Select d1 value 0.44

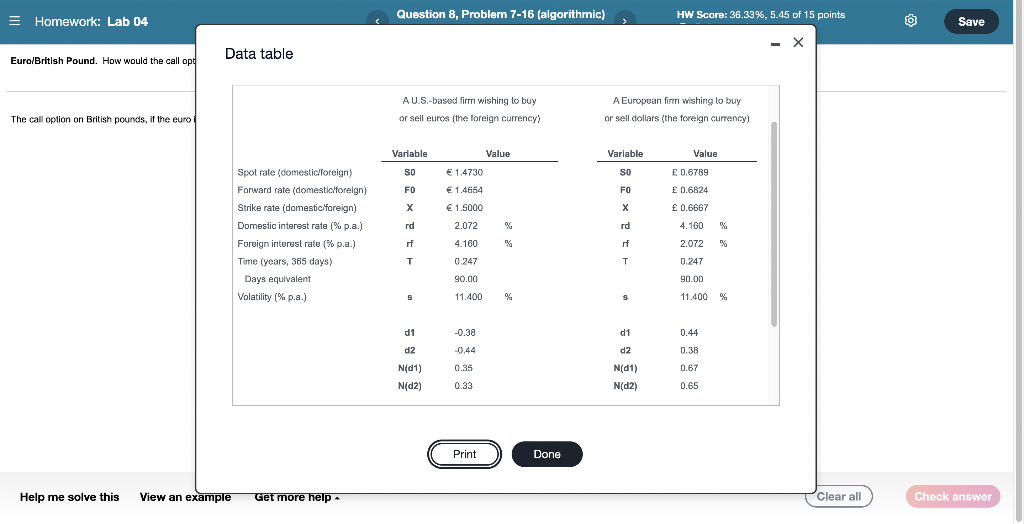(x=689, y=333)
